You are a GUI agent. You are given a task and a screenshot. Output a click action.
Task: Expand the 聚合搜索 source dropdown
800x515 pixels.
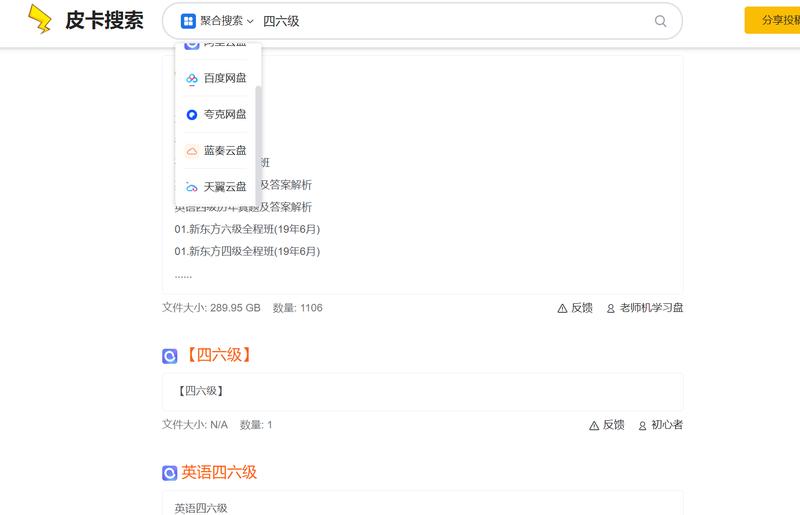[217, 21]
